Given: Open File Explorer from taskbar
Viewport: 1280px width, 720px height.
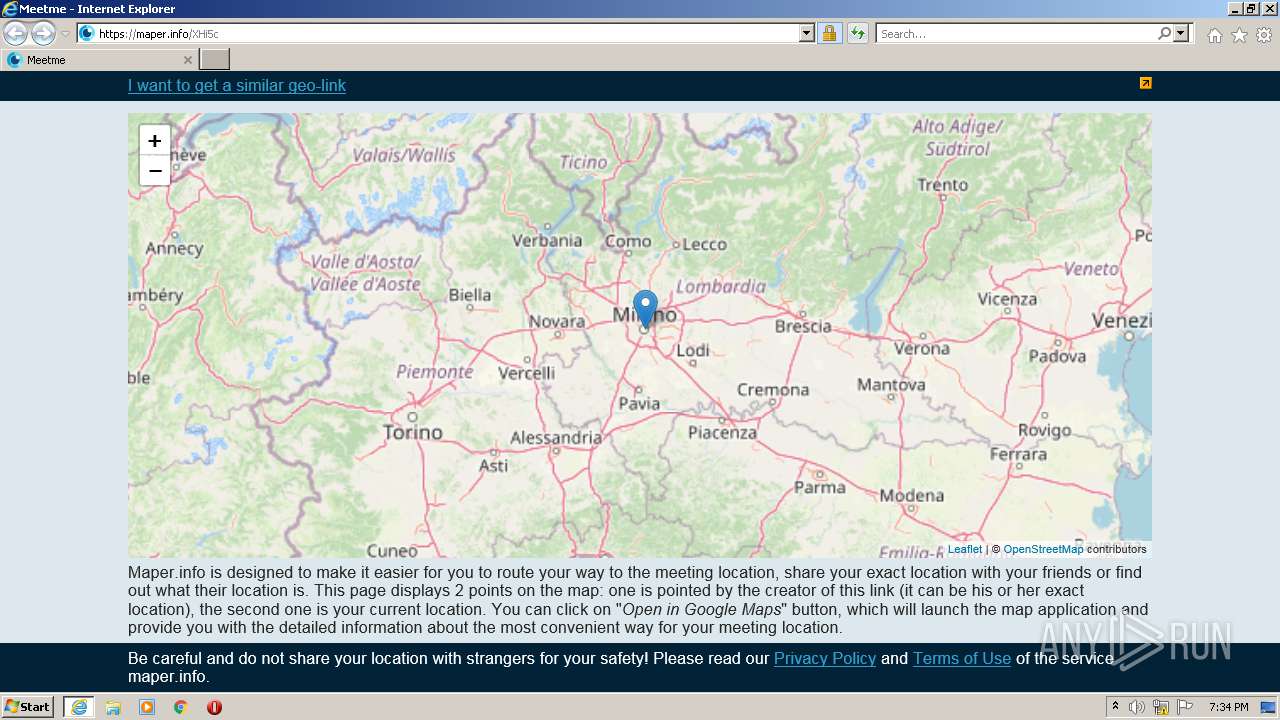Looking at the screenshot, I should coord(113,707).
